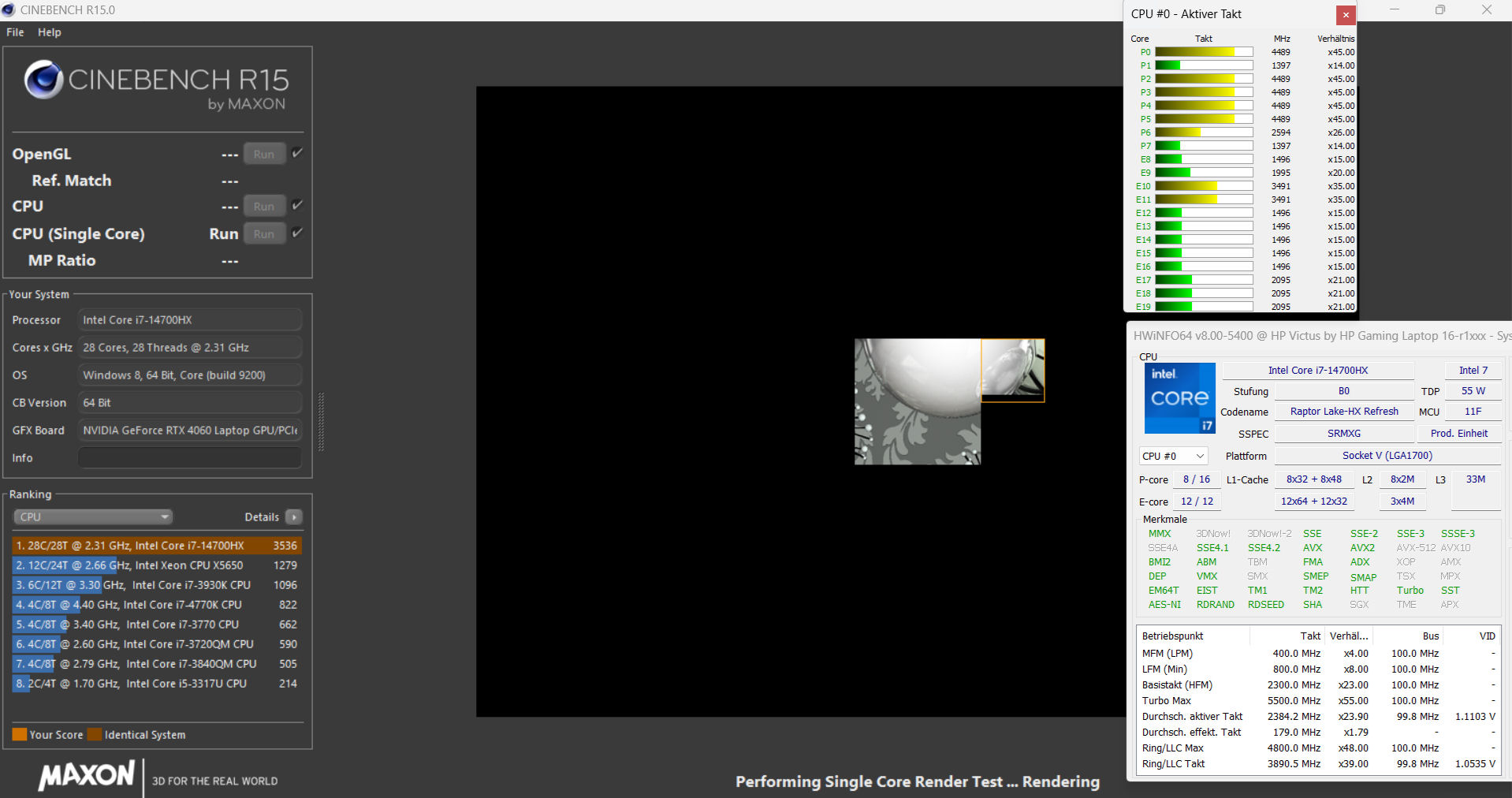This screenshot has width=1512, height=798.
Task: Toggle the OpenGL test checkbox
Action: point(297,153)
